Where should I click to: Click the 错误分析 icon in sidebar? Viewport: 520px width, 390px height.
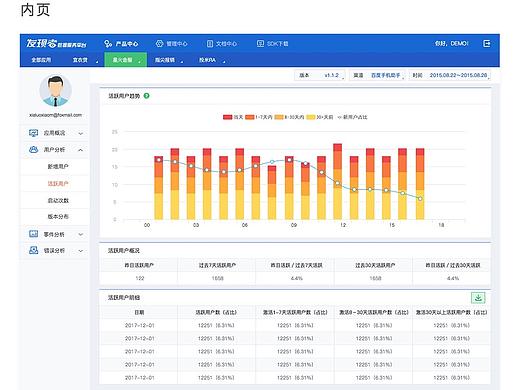[x=33, y=250]
